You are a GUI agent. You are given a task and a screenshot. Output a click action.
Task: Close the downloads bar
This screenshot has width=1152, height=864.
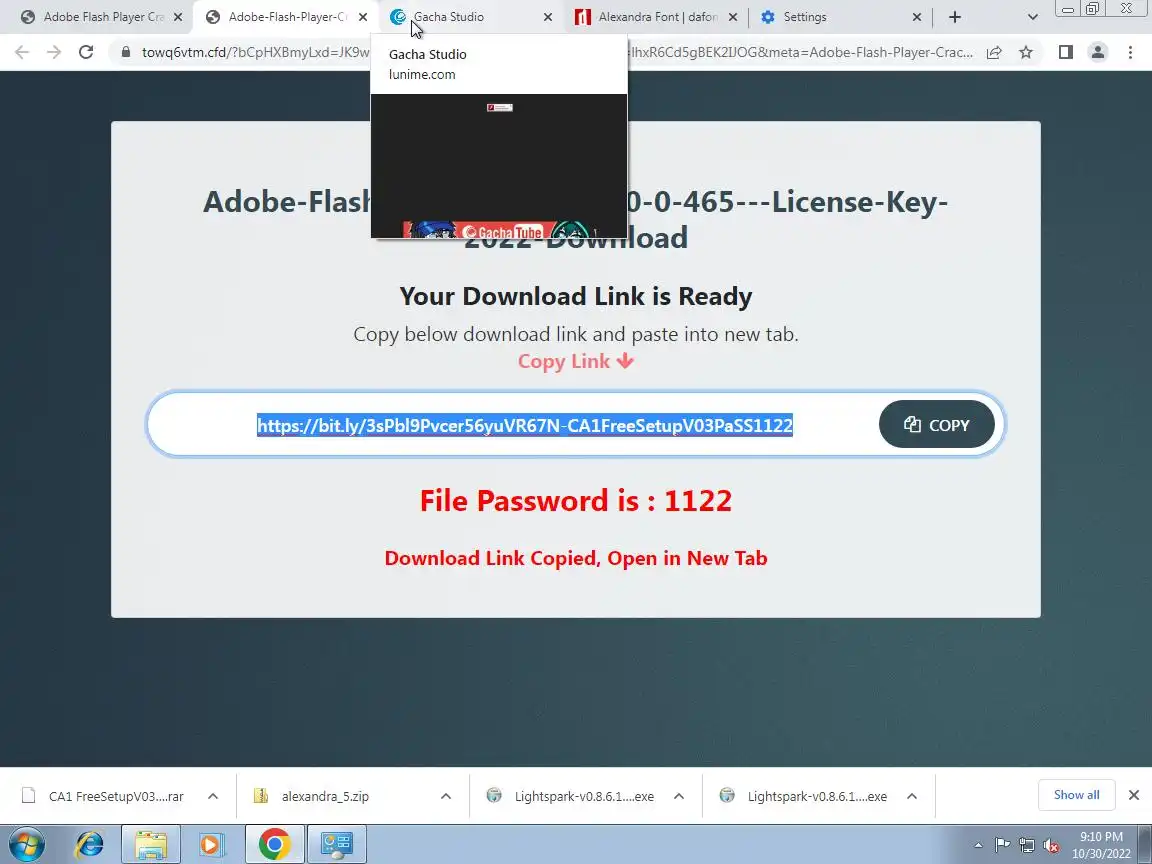(x=1134, y=795)
